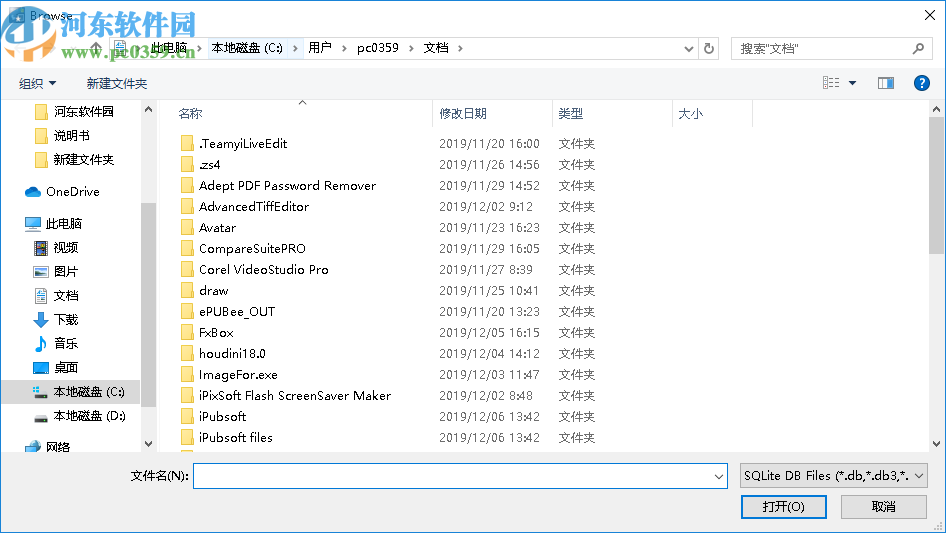Select the iPubsoft folder

coord(214,417)
